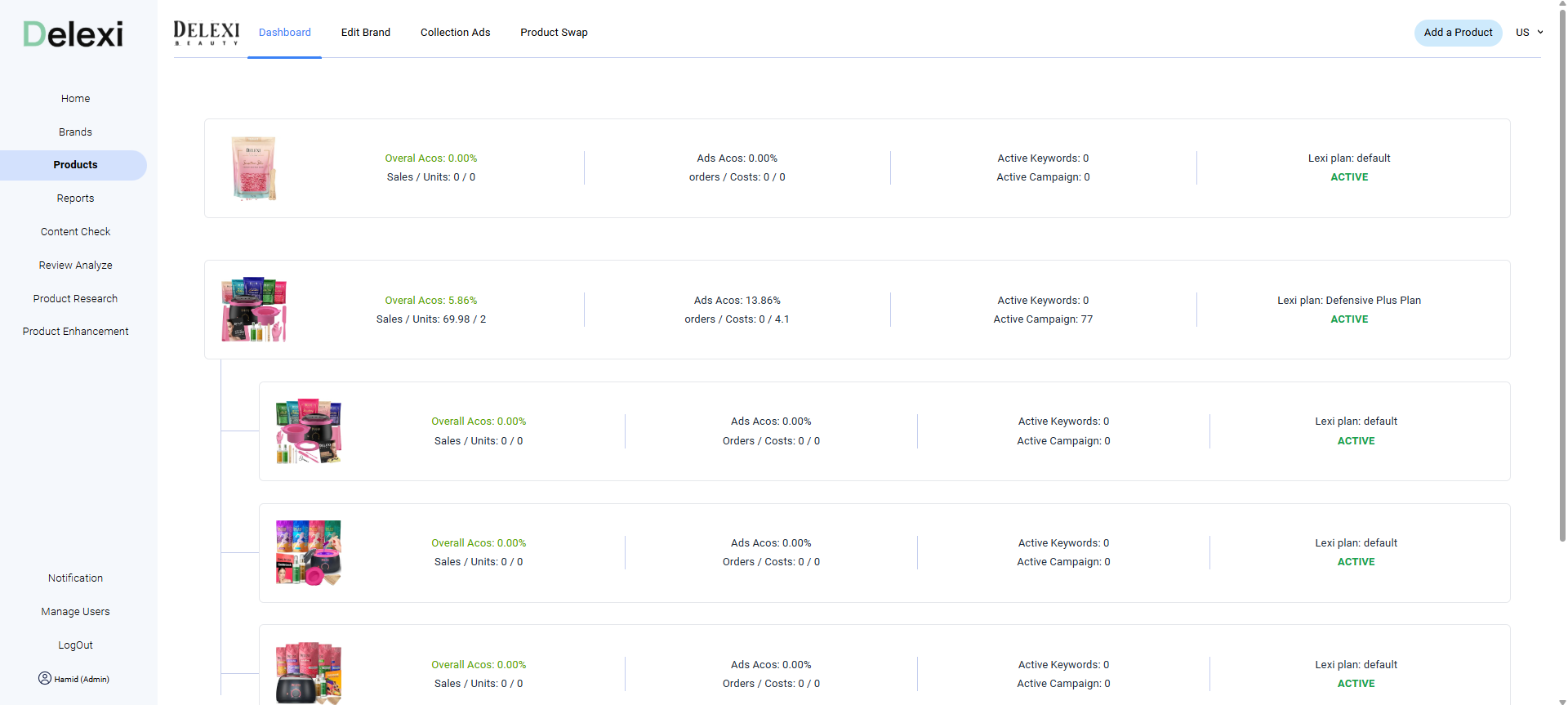Screen dimensions: 1568x705
Task: Switch to the Collection Ads tab
Action: tap(455, 33)
